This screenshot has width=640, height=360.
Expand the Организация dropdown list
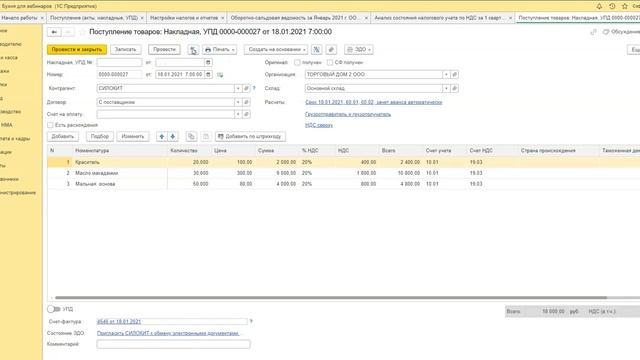pos(446,74)
